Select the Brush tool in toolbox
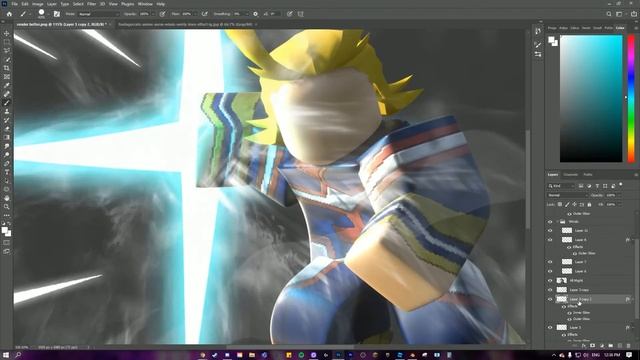The image size is (640, 360). point(7,102)
